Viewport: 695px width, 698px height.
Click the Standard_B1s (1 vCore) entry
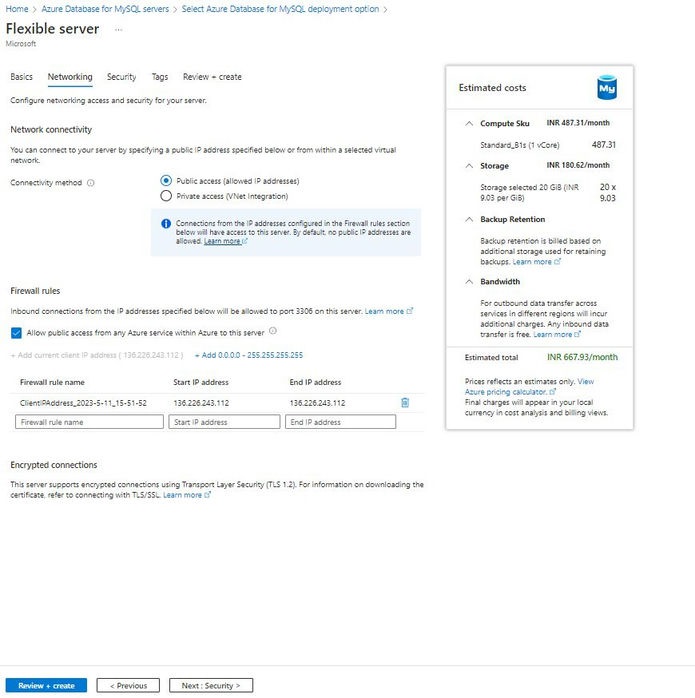[x=520, y=145]
